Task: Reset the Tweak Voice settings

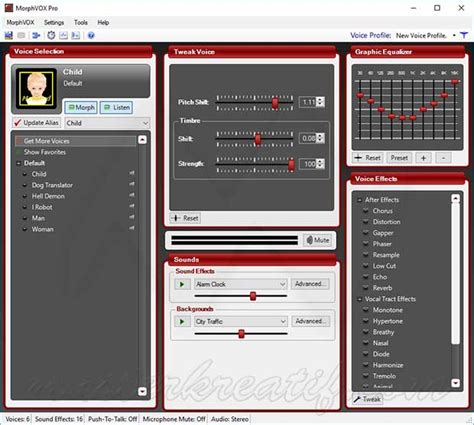Action: click(185, 218)
